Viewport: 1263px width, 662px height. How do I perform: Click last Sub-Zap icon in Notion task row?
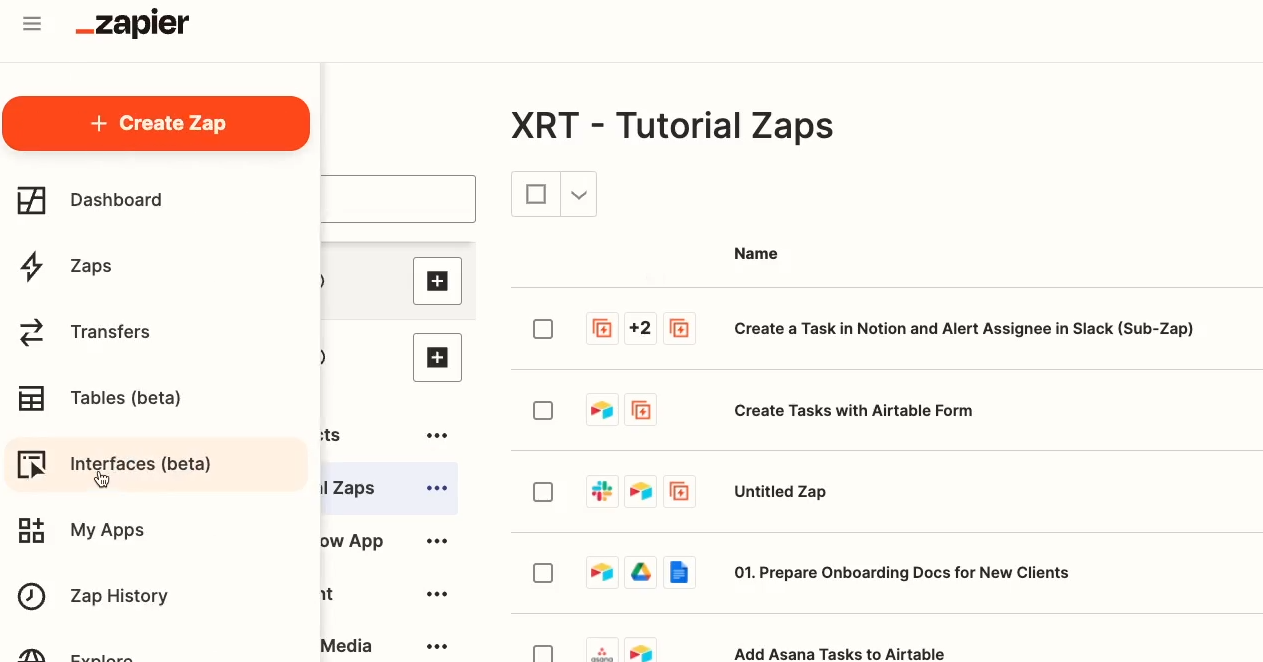[679, 329]
